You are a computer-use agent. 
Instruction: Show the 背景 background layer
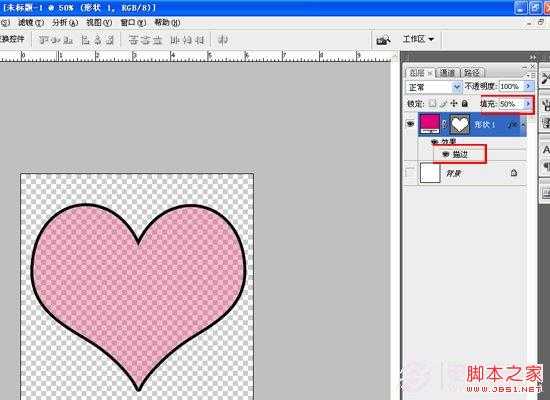410,173
